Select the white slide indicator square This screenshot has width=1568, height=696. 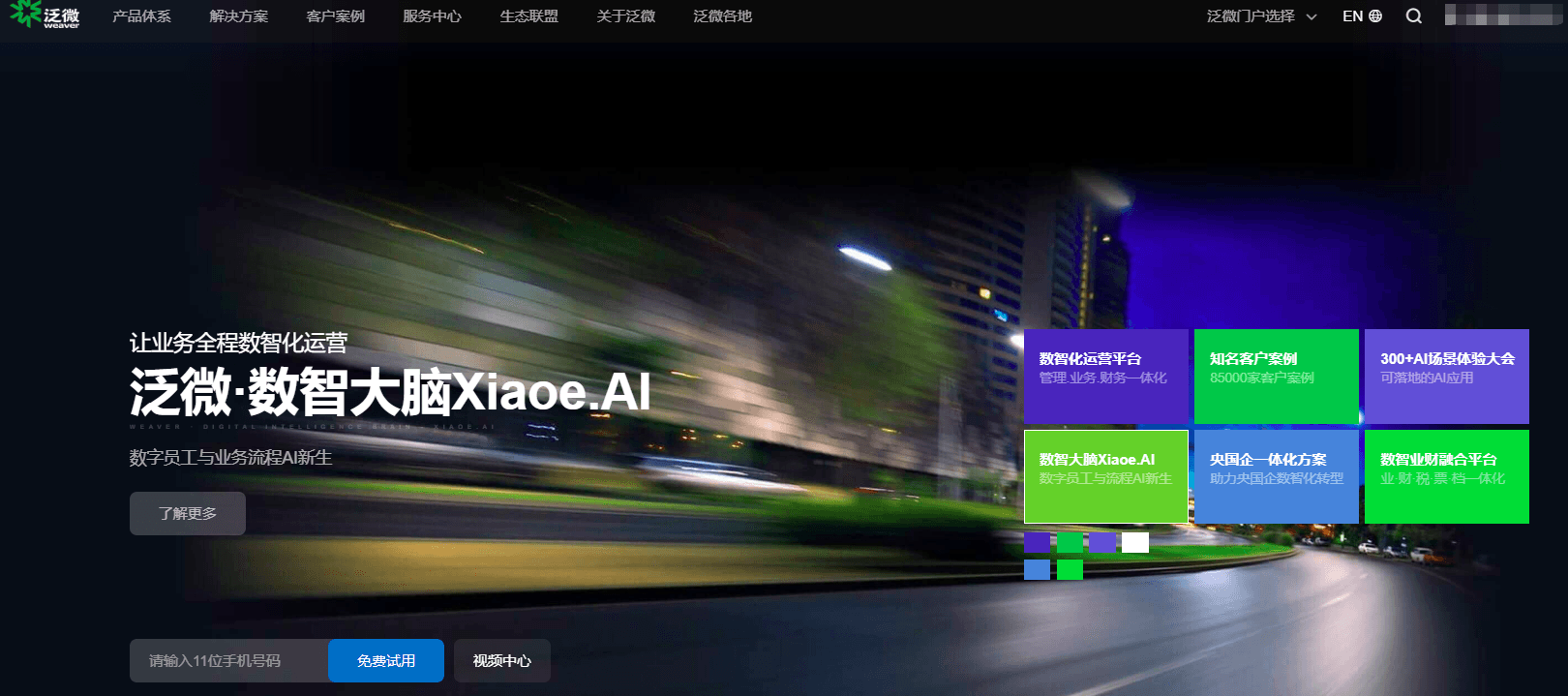(1135, 542)
